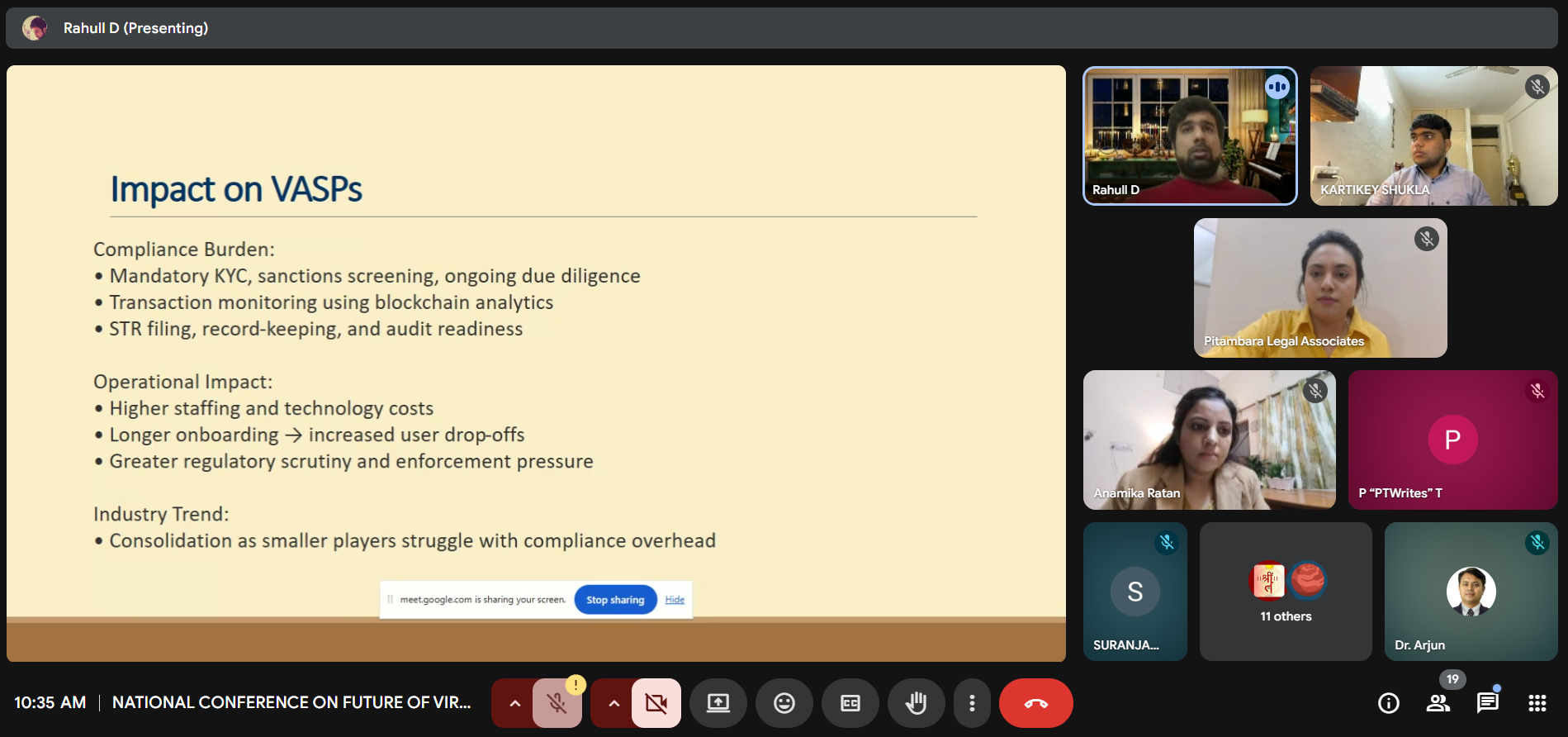Expand video settings chevron
The width and height of the screenshot is (1568, 737).
tap(613, 703)
